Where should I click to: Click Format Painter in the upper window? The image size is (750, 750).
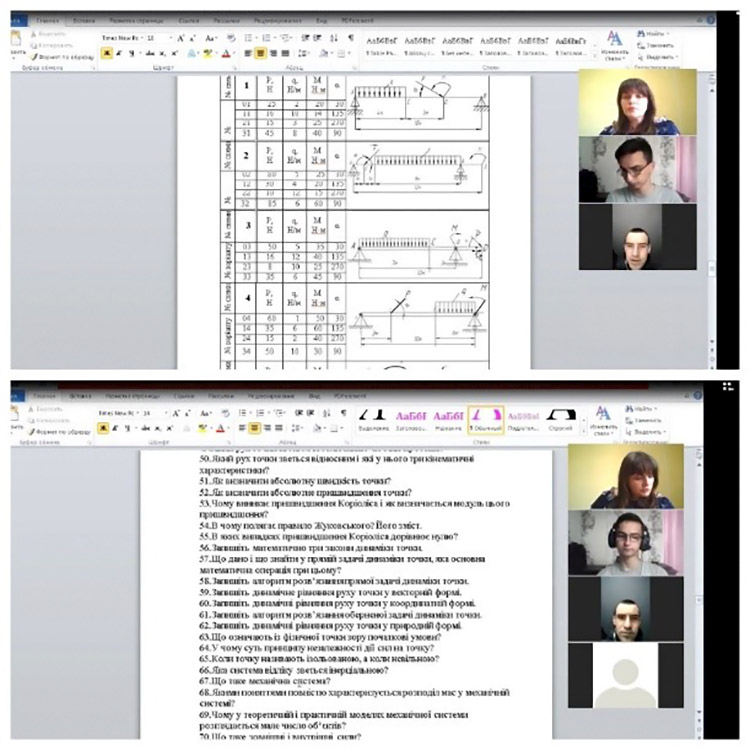(x=62, y=55)
